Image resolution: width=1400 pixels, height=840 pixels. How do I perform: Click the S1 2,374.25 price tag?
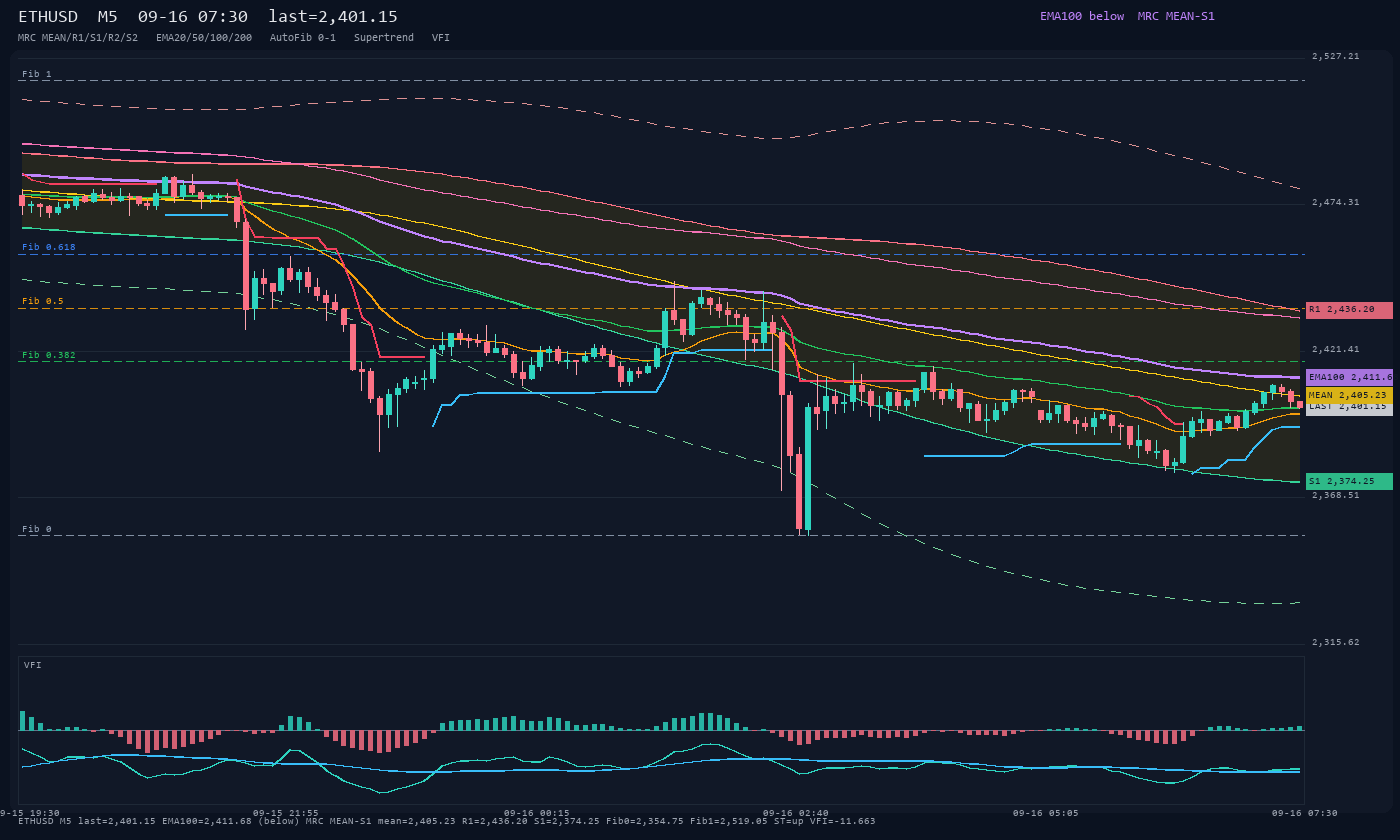(1349, 481)
